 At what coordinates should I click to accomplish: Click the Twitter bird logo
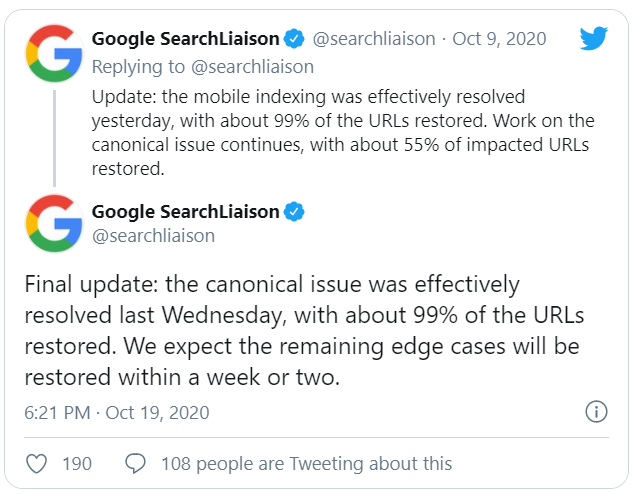click(593, 38)
